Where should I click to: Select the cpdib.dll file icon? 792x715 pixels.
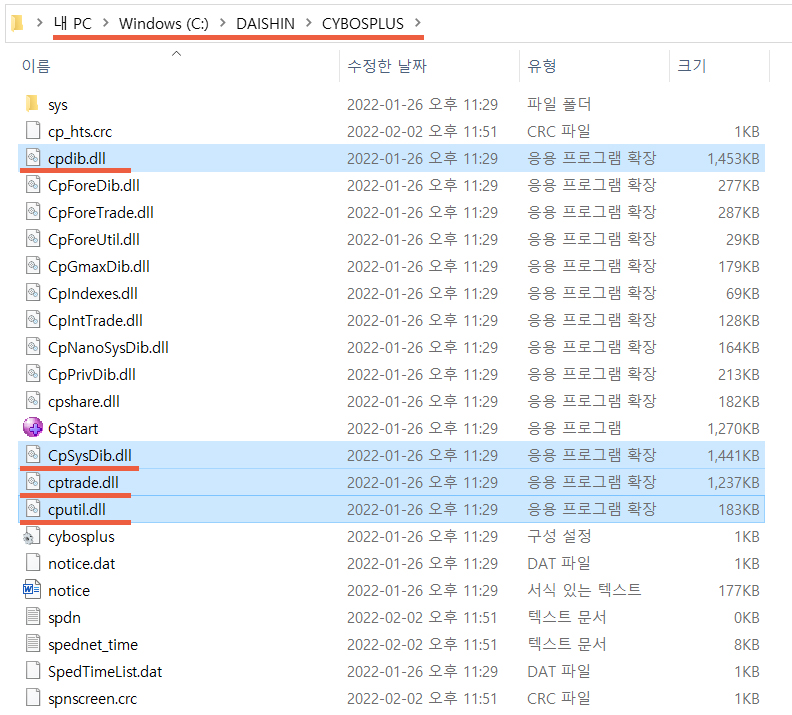(33, 158)
